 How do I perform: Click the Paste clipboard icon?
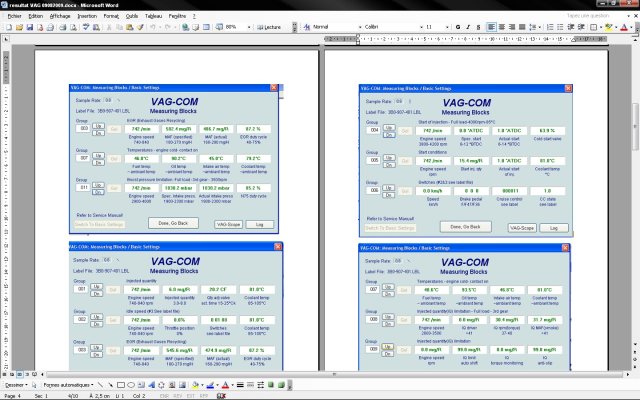tap(130, 27)
